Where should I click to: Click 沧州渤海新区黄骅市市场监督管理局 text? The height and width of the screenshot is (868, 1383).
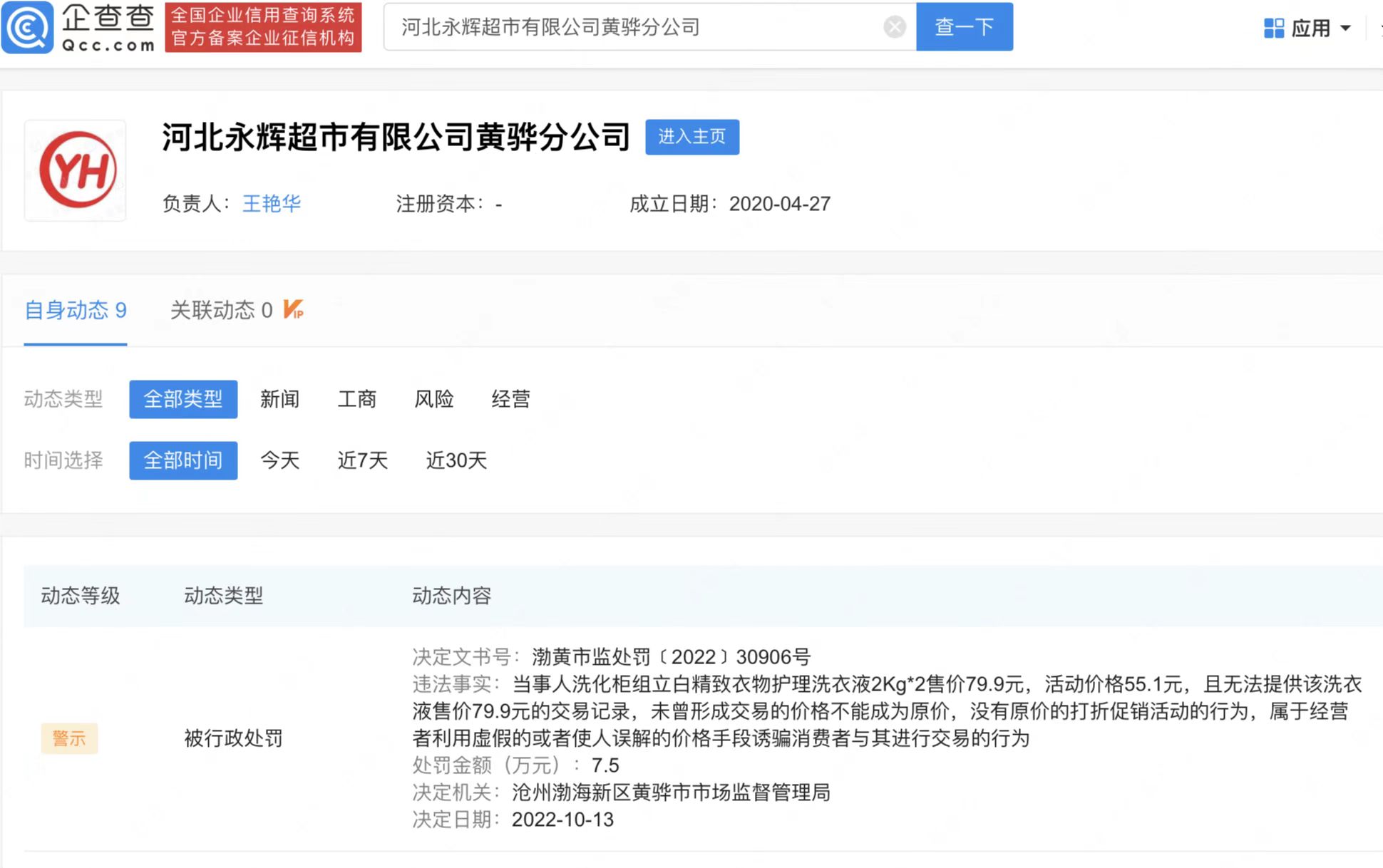click(671, 792)
